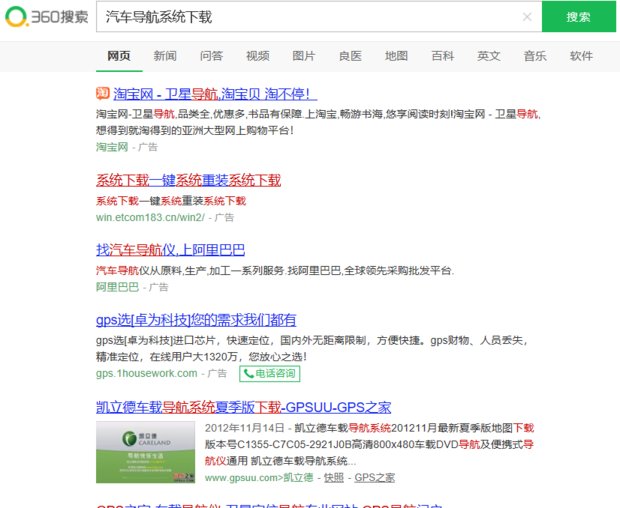Open the 英文 tab

(489, 56)
